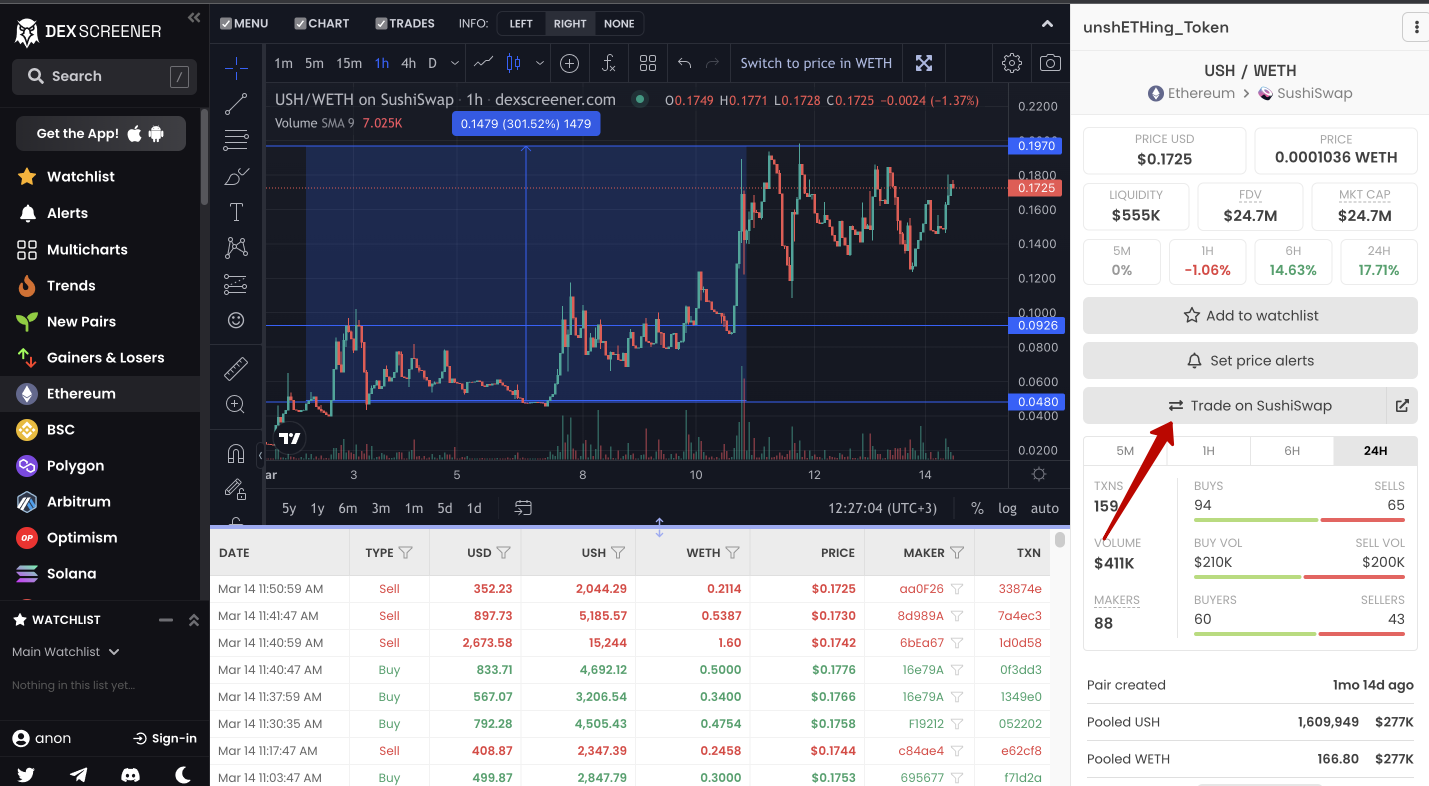Image resolution: width=1429 pixels, height=786 pixels.
Task: Open the Twitter link in sidebar footer
Action: (26, 774)
